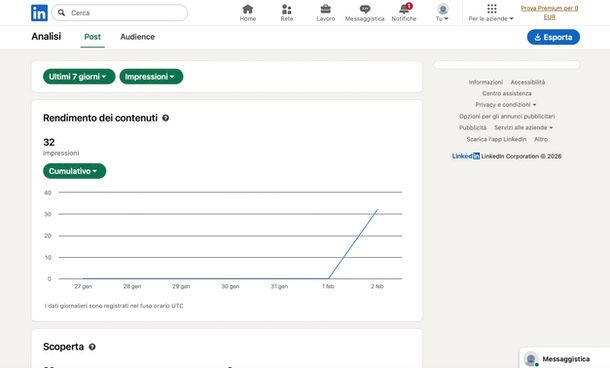This screenshot has width=610, height=368.
Task: Click the Altro footer link
Action: [x=540, y=139]
